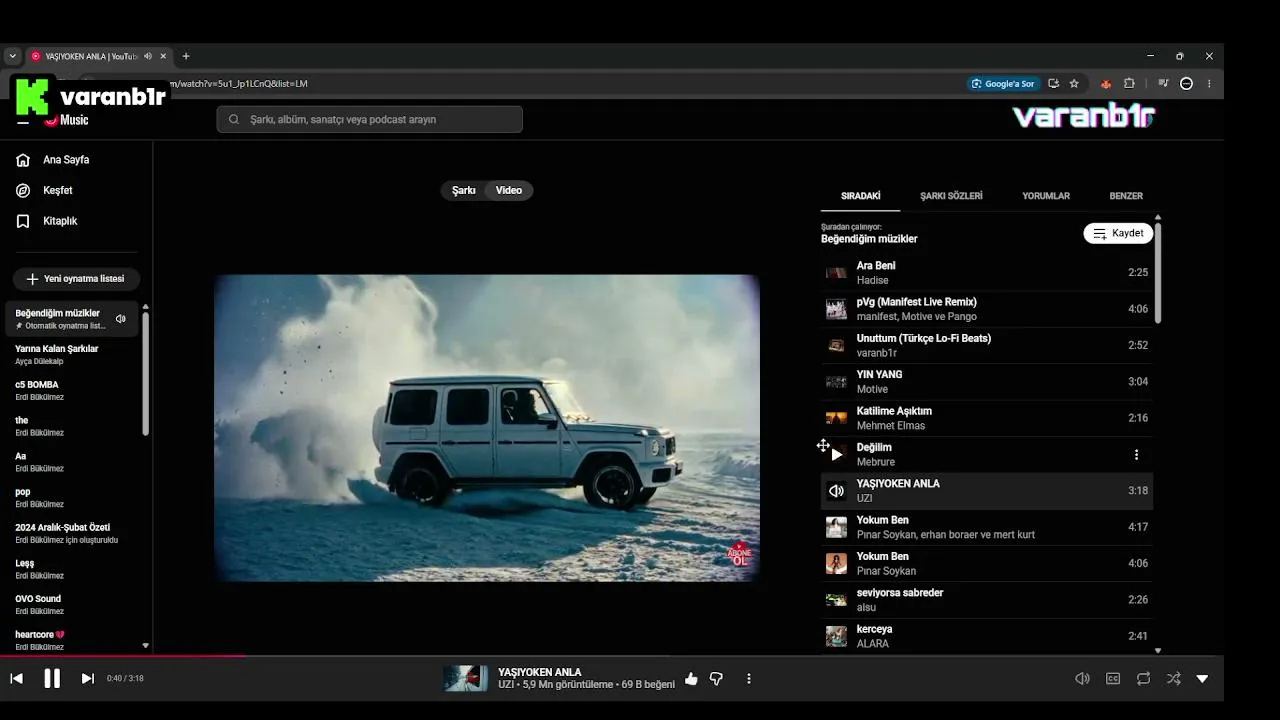Open the SIRADAKİ tab
1280x720 pixels.
860,196
